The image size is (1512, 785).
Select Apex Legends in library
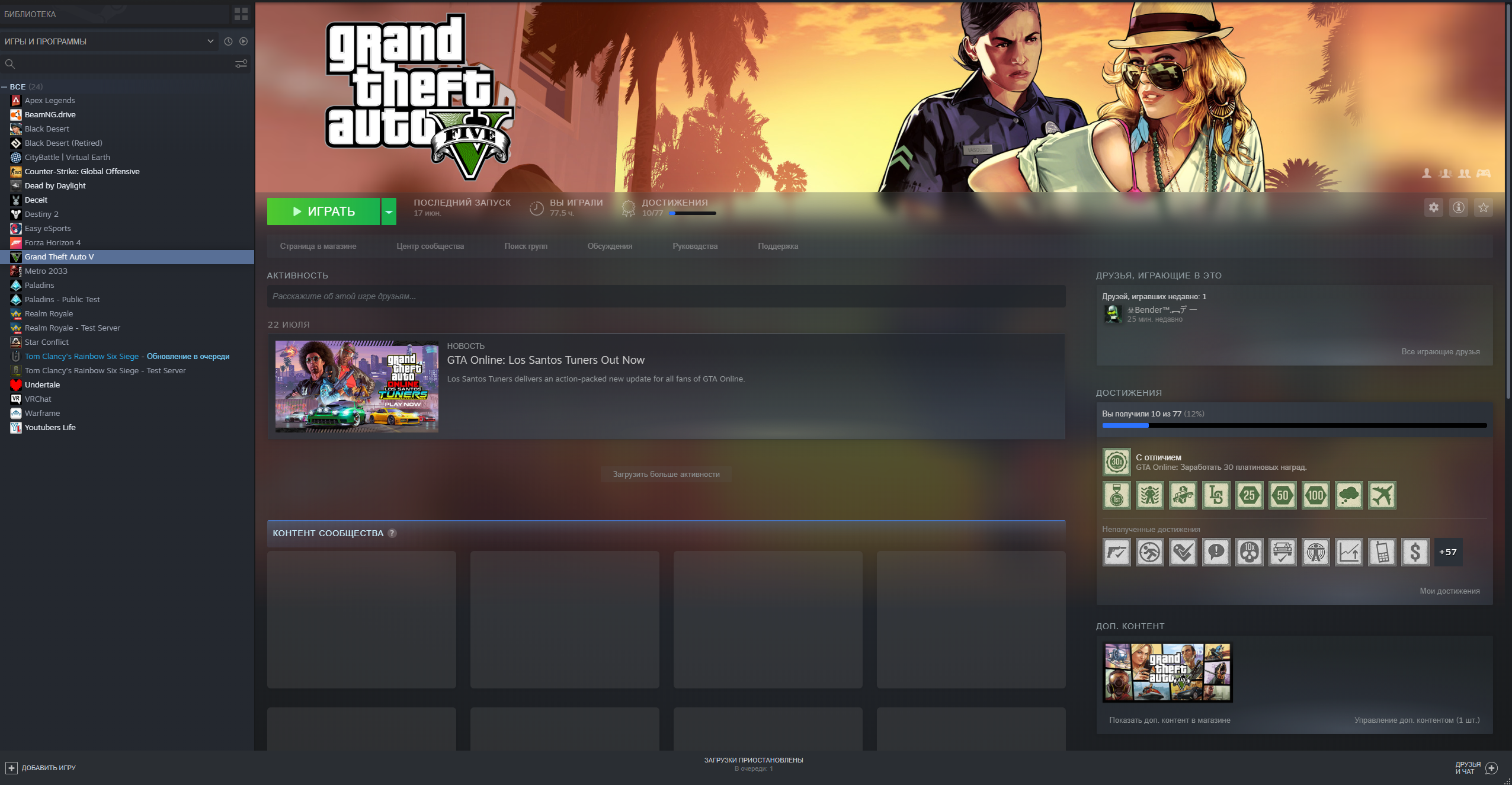click(x=127, y=100)
